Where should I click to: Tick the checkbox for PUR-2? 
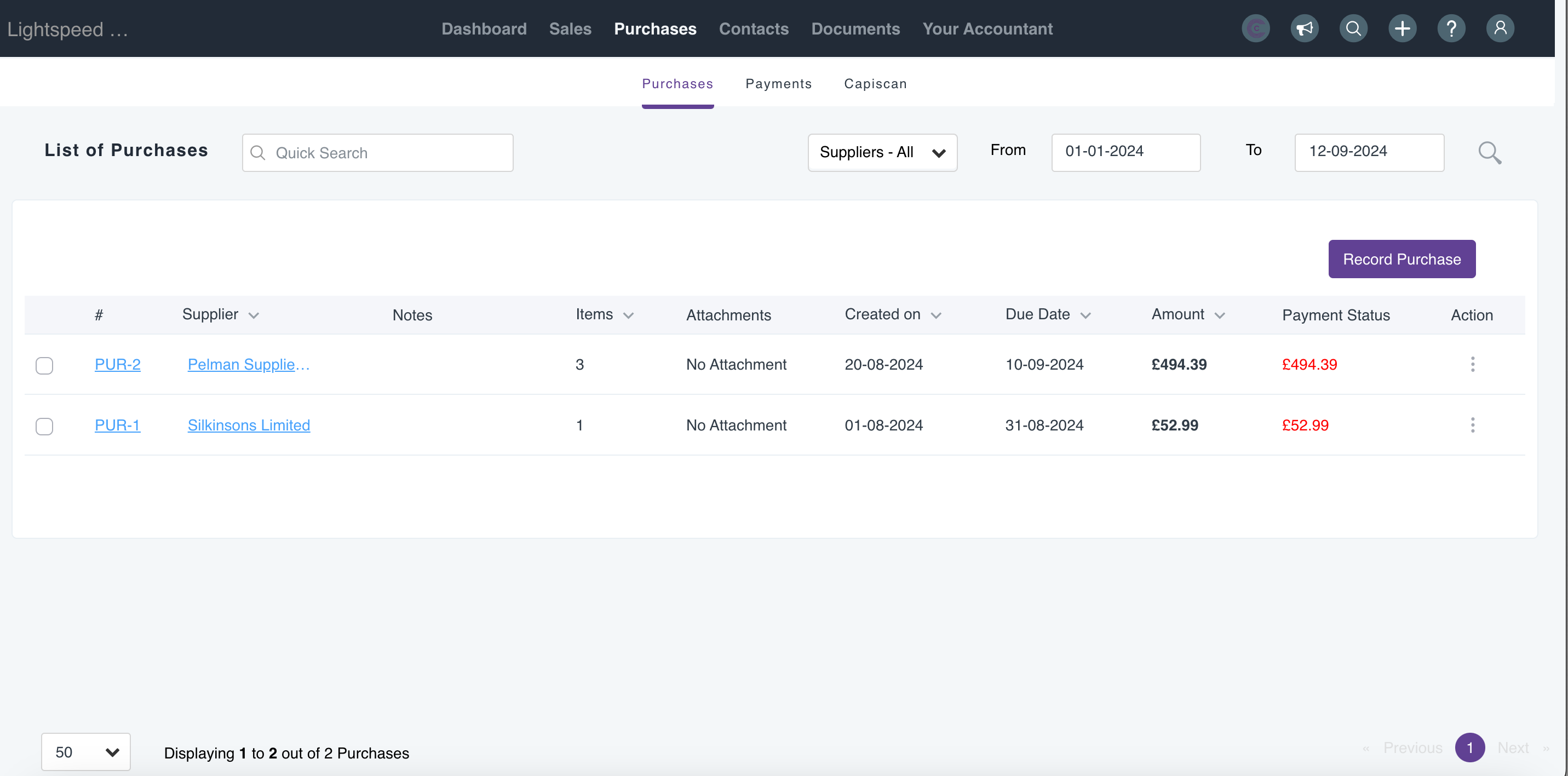point(44,366)
